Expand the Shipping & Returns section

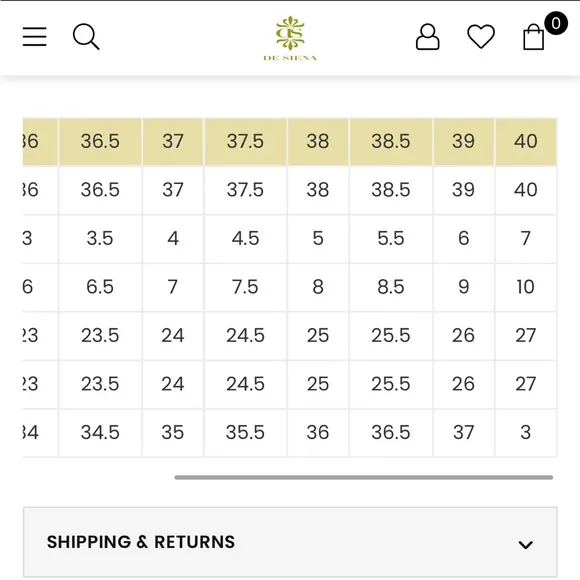pyautogui.click(x=290, y=542)
